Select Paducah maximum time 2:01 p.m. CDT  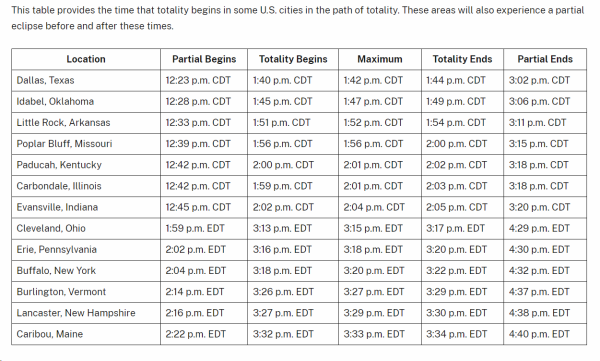tap(373, 165)
